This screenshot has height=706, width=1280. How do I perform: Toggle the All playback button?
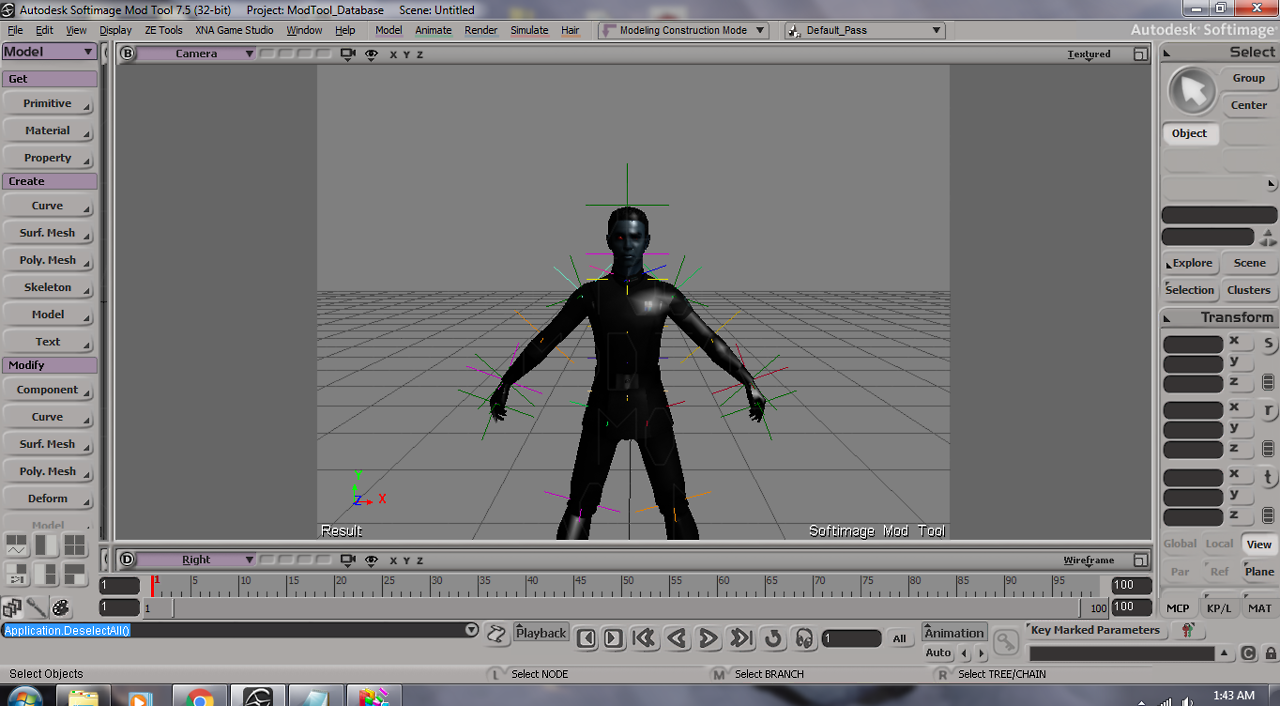[900, 638]
